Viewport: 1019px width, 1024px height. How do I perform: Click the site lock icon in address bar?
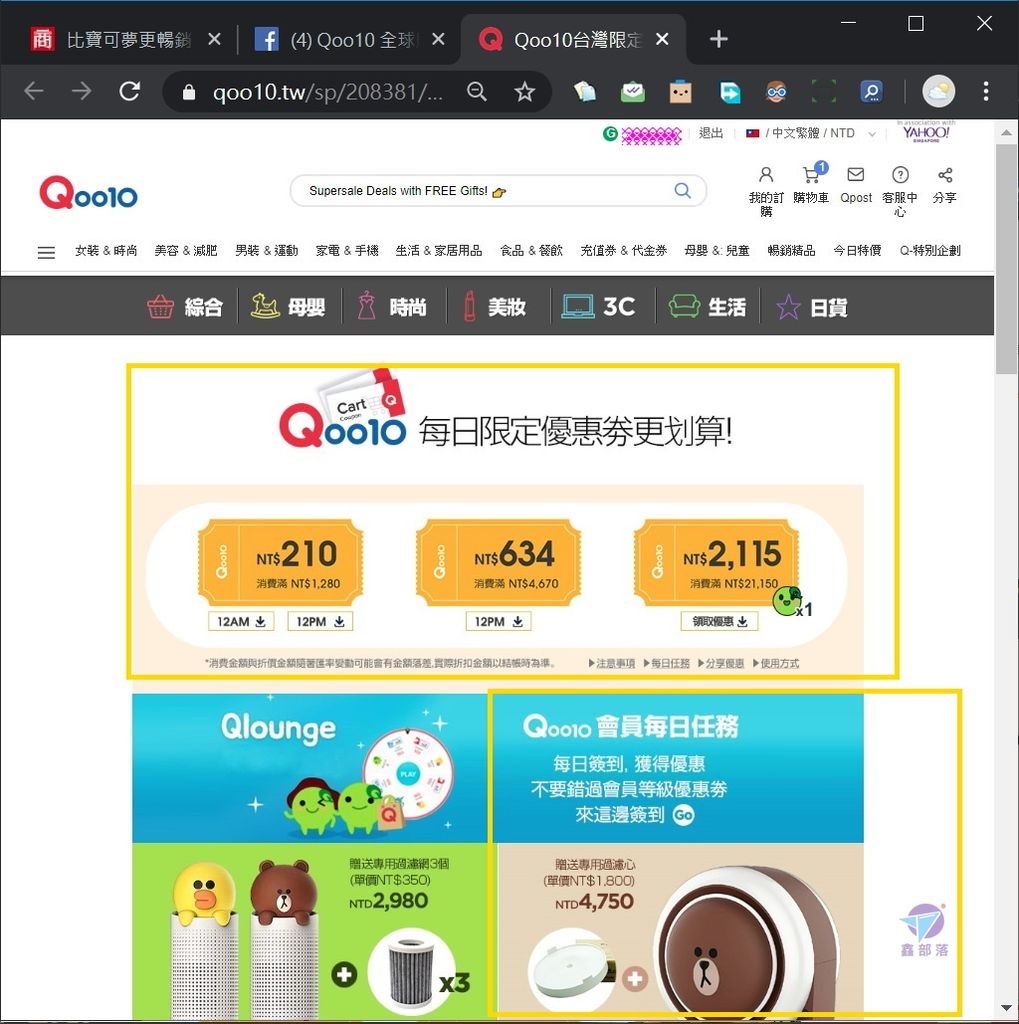(189, 92)
